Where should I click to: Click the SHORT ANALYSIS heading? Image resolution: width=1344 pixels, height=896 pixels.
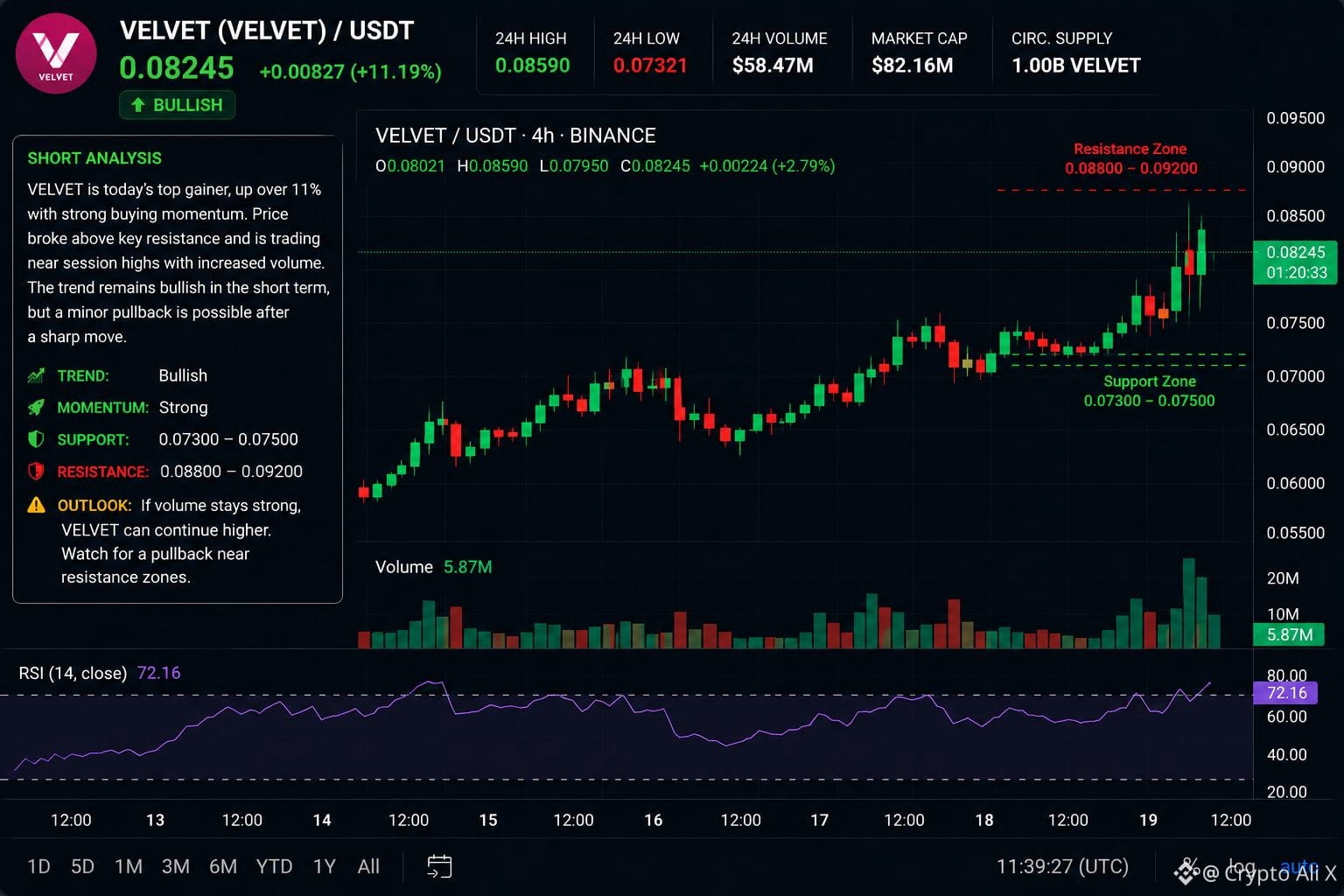pyautogui.click(x=94, y=158)
